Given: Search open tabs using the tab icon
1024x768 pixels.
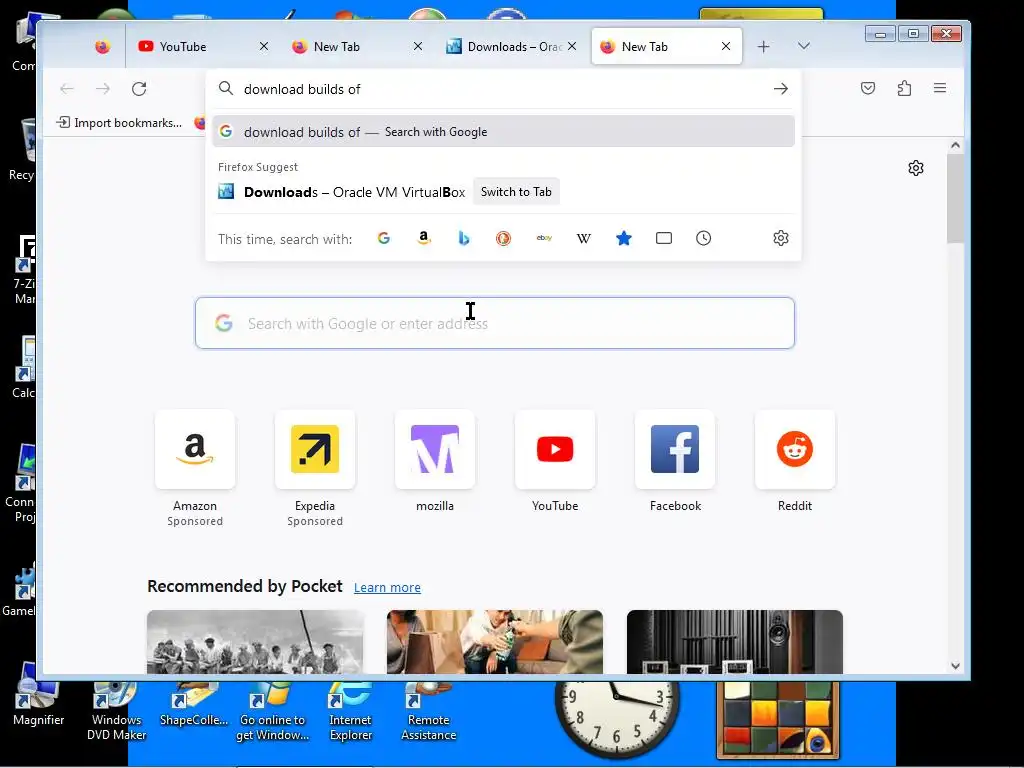Looking at the screenshot, I should [664, 238].
